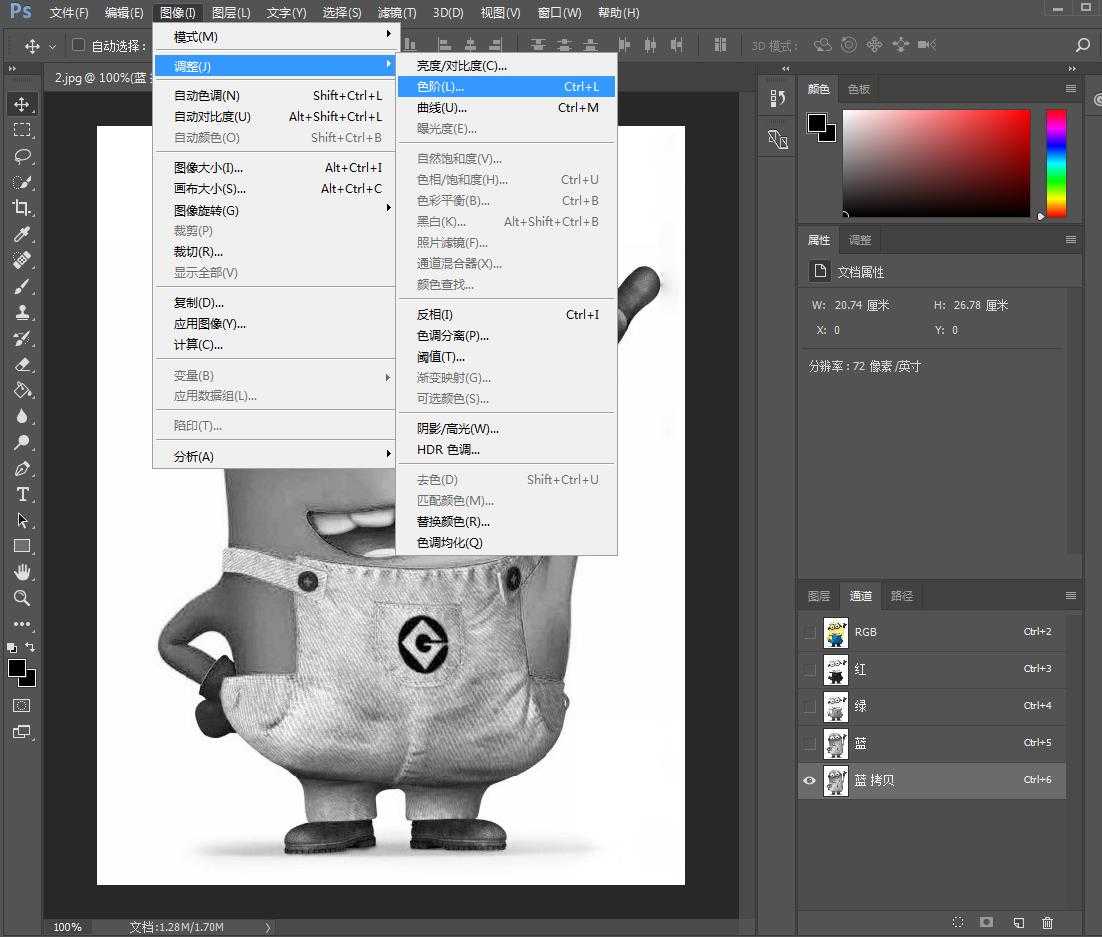Open the extra tools ellipsis menu
Screen dimensions: 1102x937
click(x=22, y=623)
